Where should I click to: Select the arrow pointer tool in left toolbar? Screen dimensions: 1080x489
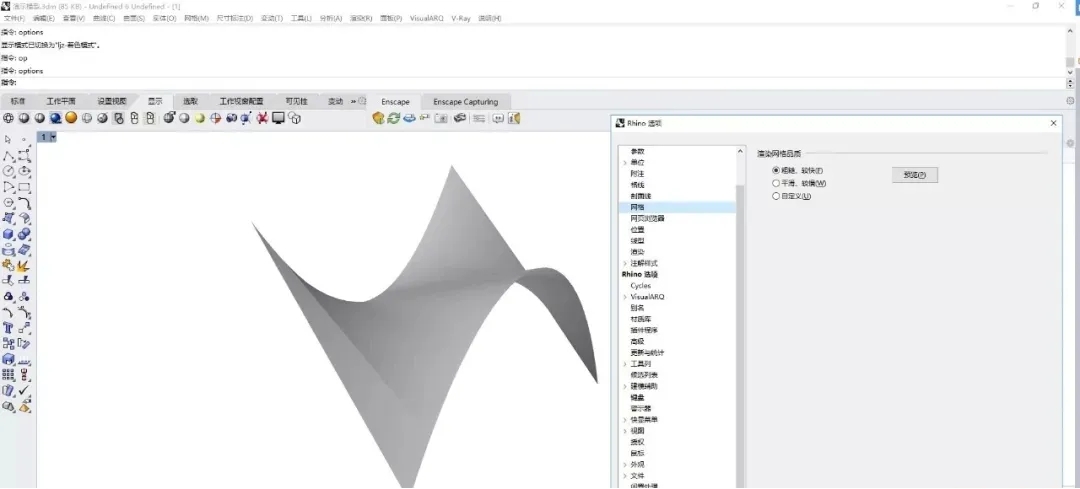coord(8,139)
